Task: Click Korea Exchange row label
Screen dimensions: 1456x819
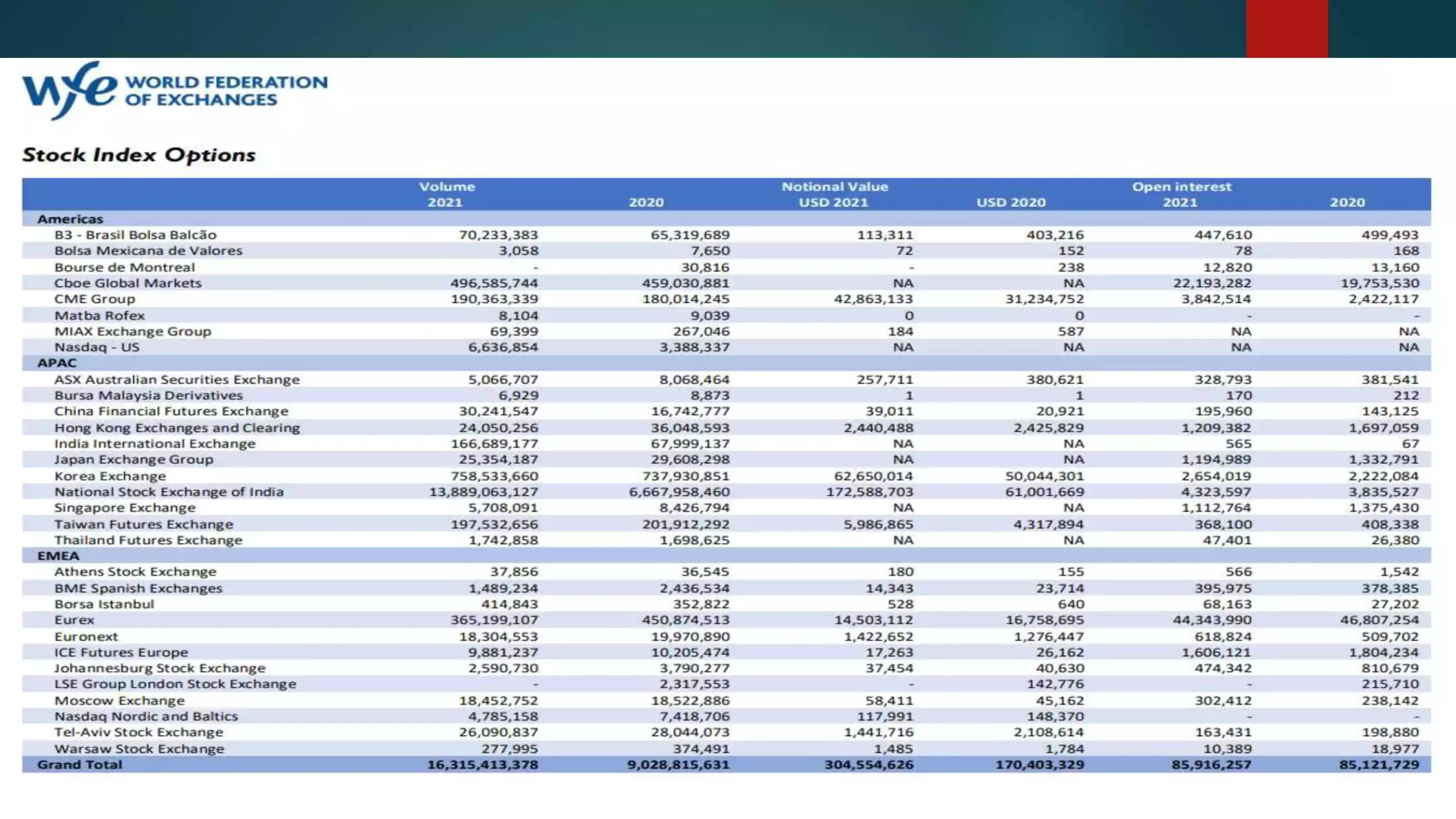Action: point(110,477)
